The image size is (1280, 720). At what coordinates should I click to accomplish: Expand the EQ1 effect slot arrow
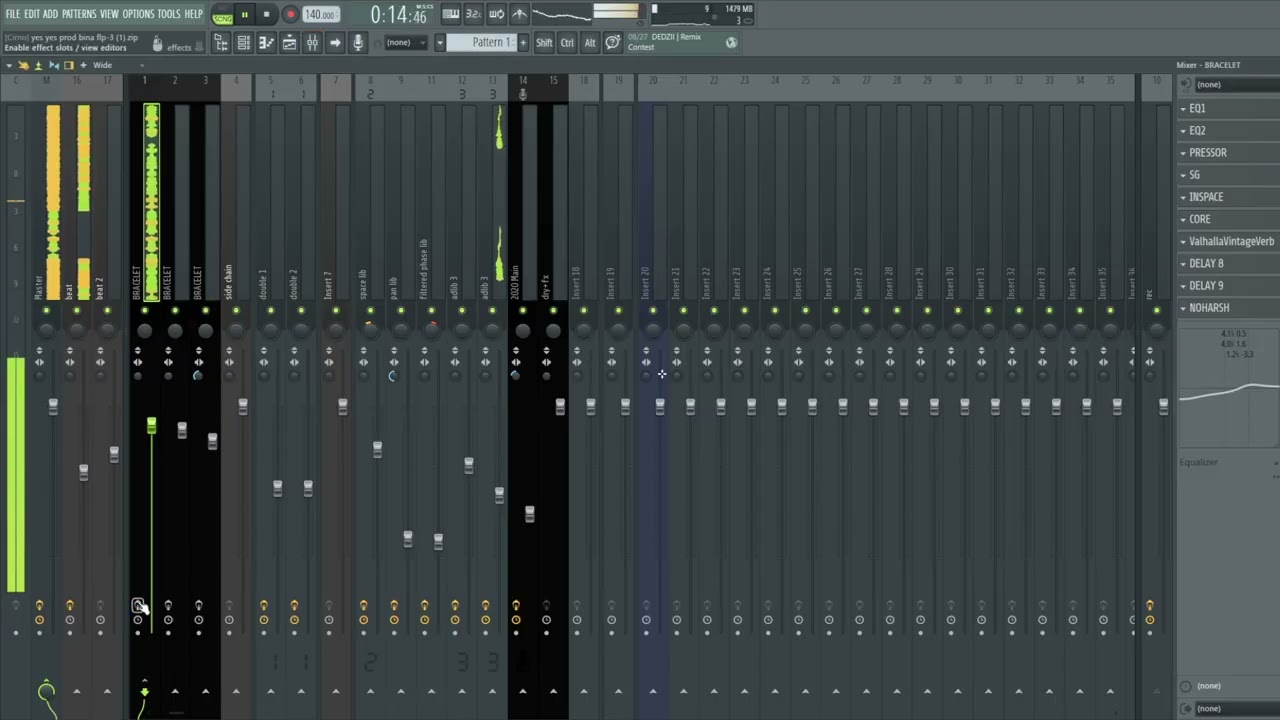coord(1184,108)
